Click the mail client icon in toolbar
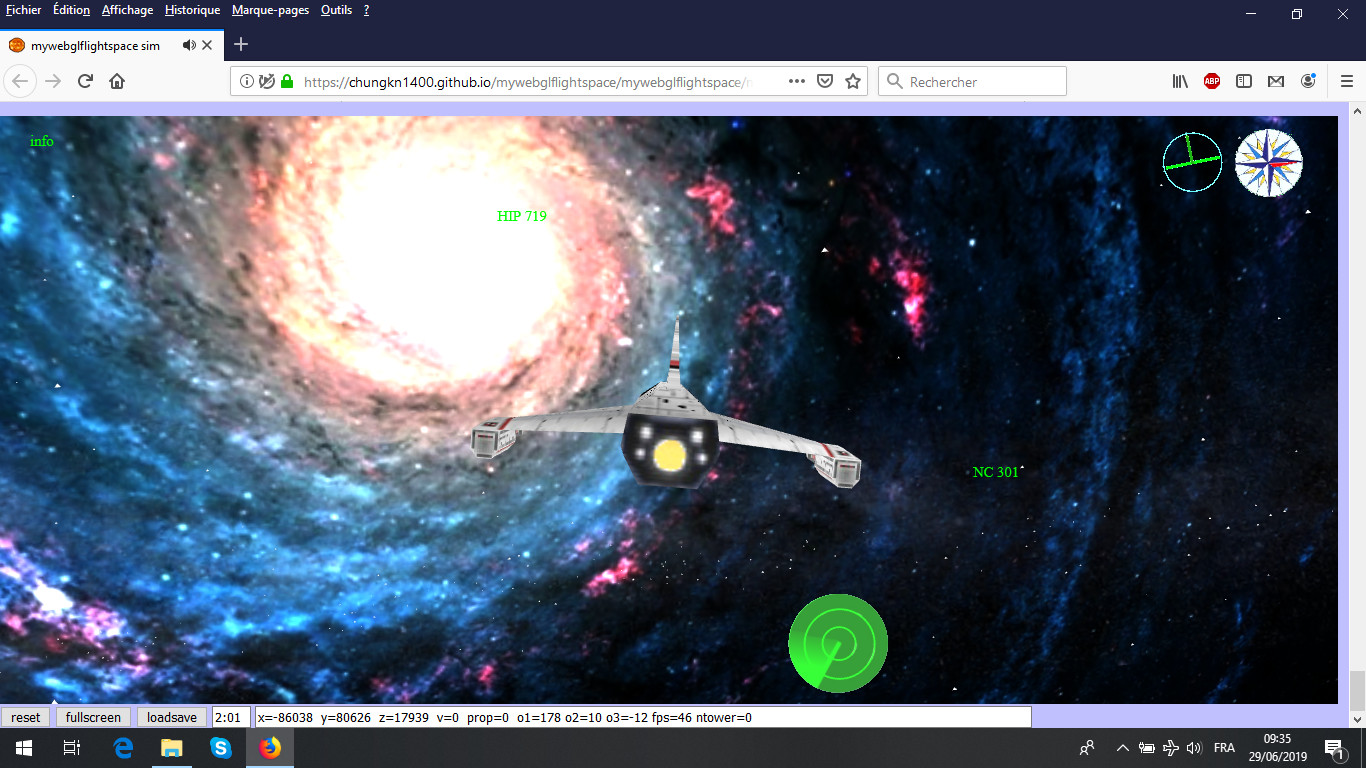 [1275, 81]
